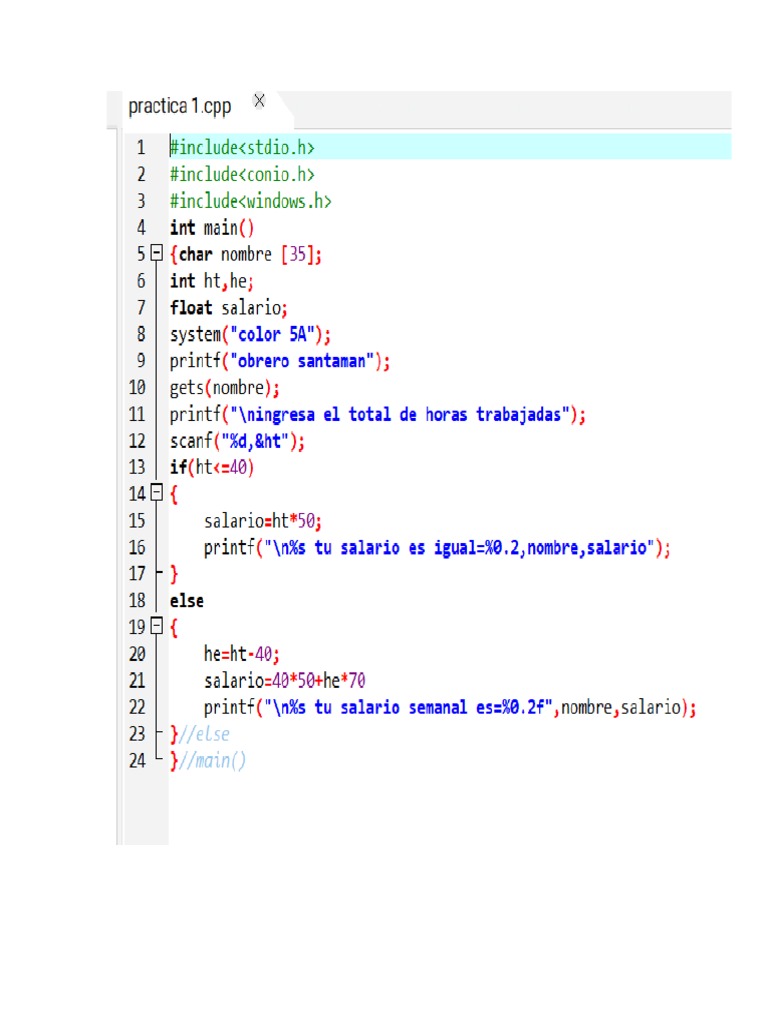768x1024 pixels.
Task: Click the //main() comment on last line
Action: [212, 761]
